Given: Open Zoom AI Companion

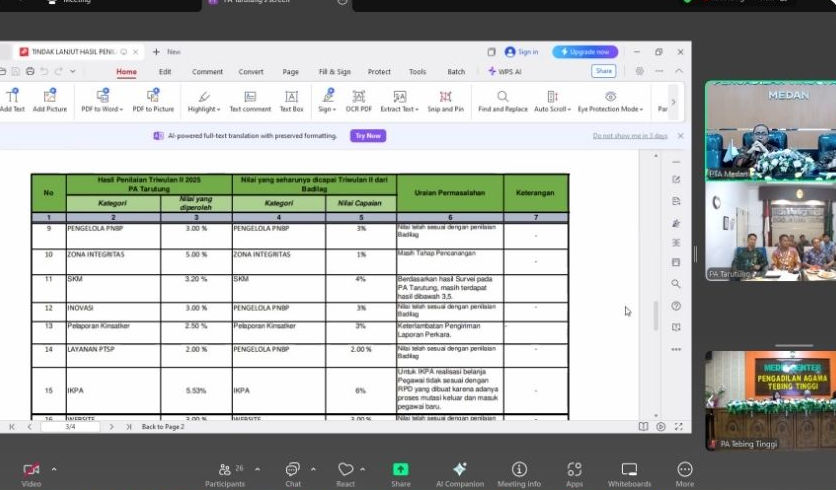Looking at the screenshot, I should (x=459, y=473).
